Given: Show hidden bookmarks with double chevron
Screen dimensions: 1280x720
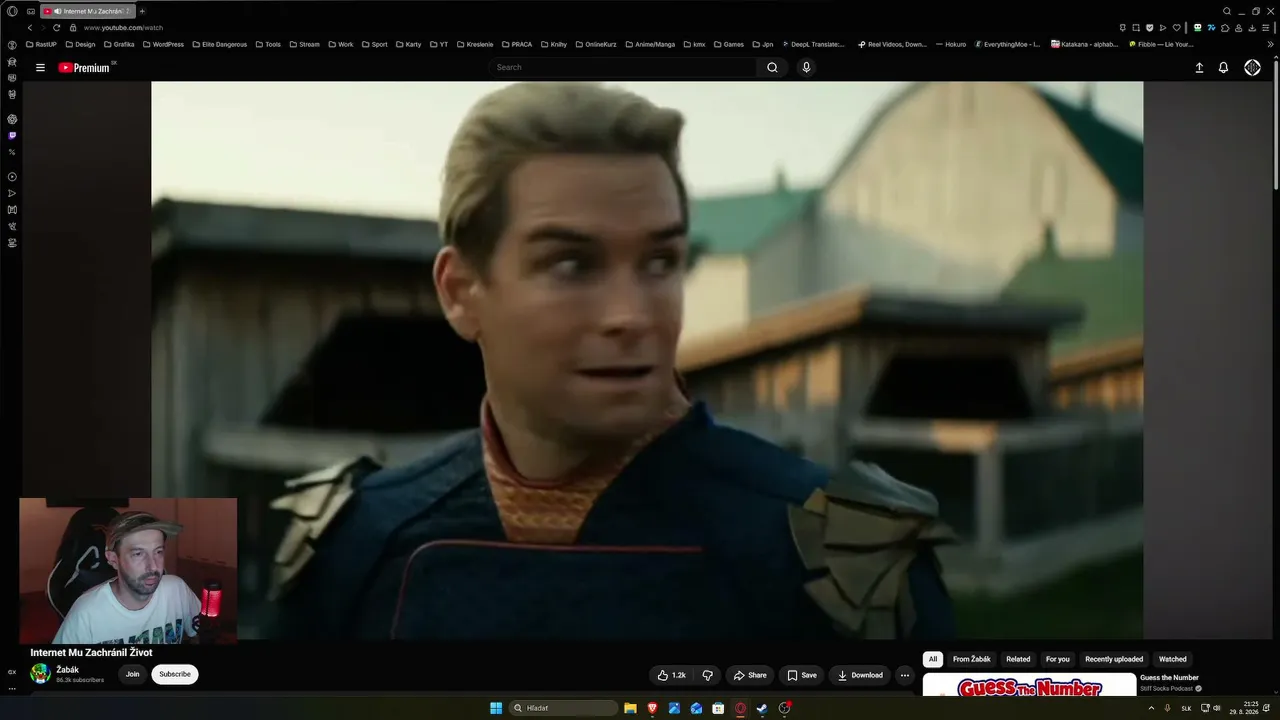Looking at the screenshot, I should 1271,44.
